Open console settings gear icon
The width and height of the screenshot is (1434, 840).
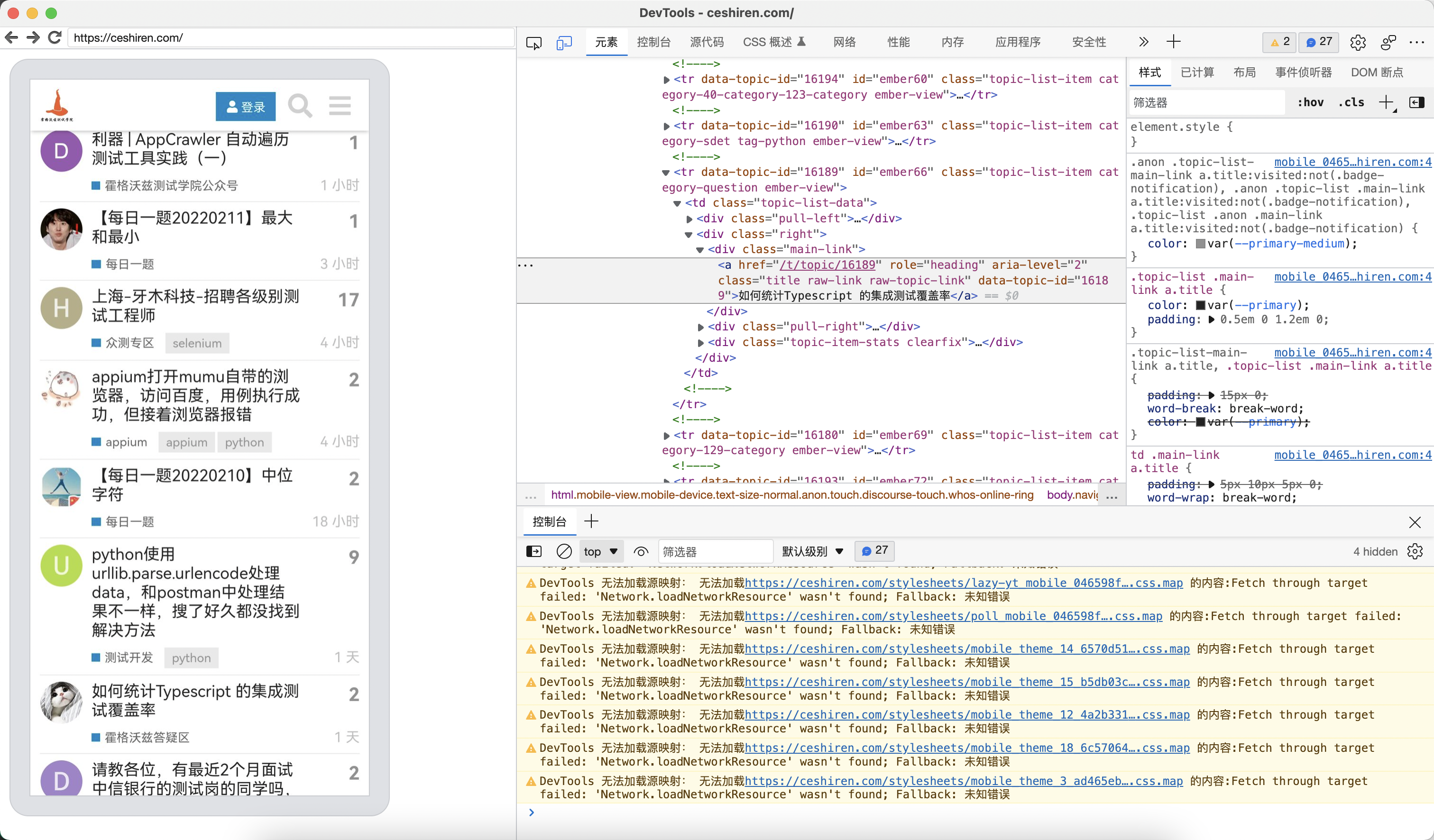point(1415,551)
